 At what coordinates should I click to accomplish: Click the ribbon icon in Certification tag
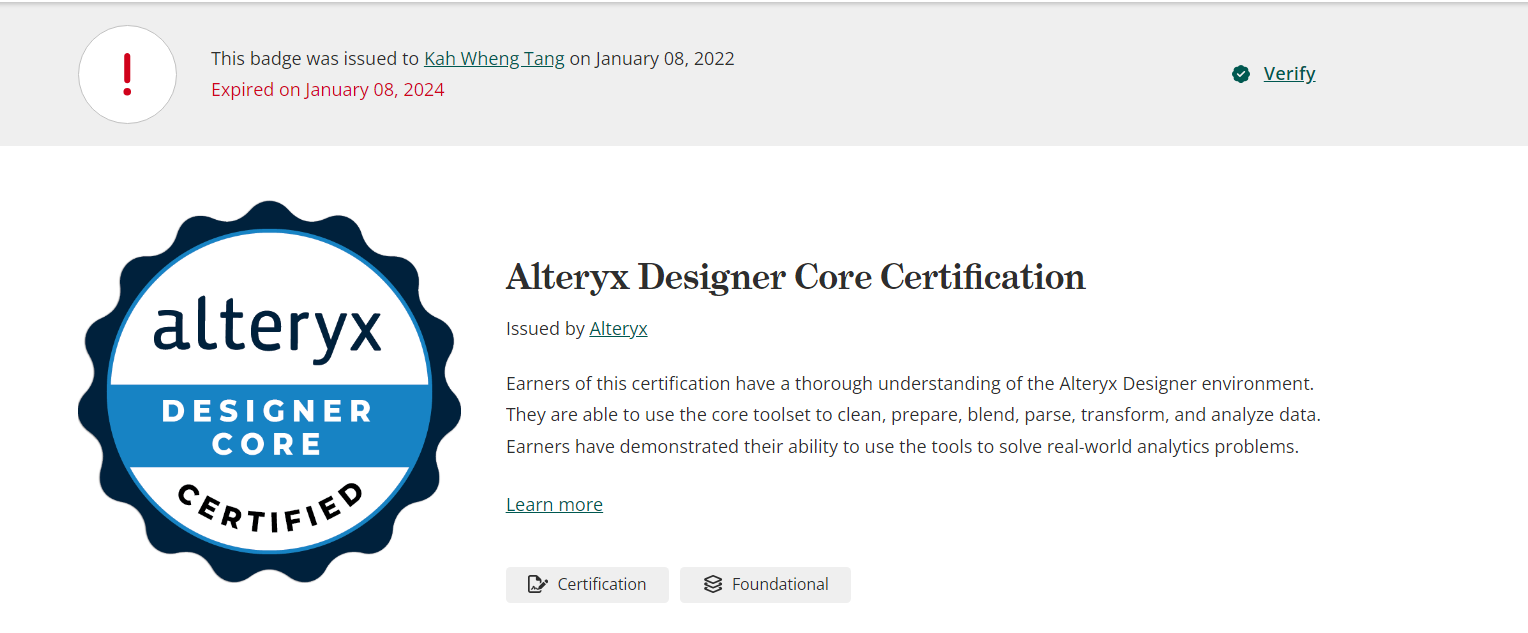[x=537, y=584]
